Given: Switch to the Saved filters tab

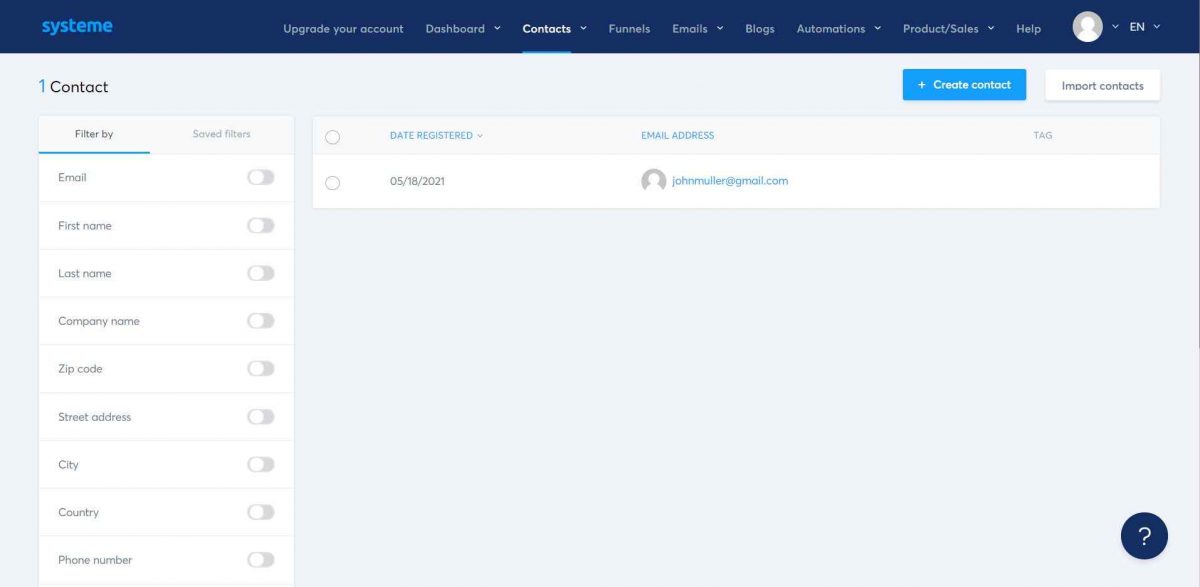Looking at the screenshot, I should pyautogui.click(x=222, y=134).
